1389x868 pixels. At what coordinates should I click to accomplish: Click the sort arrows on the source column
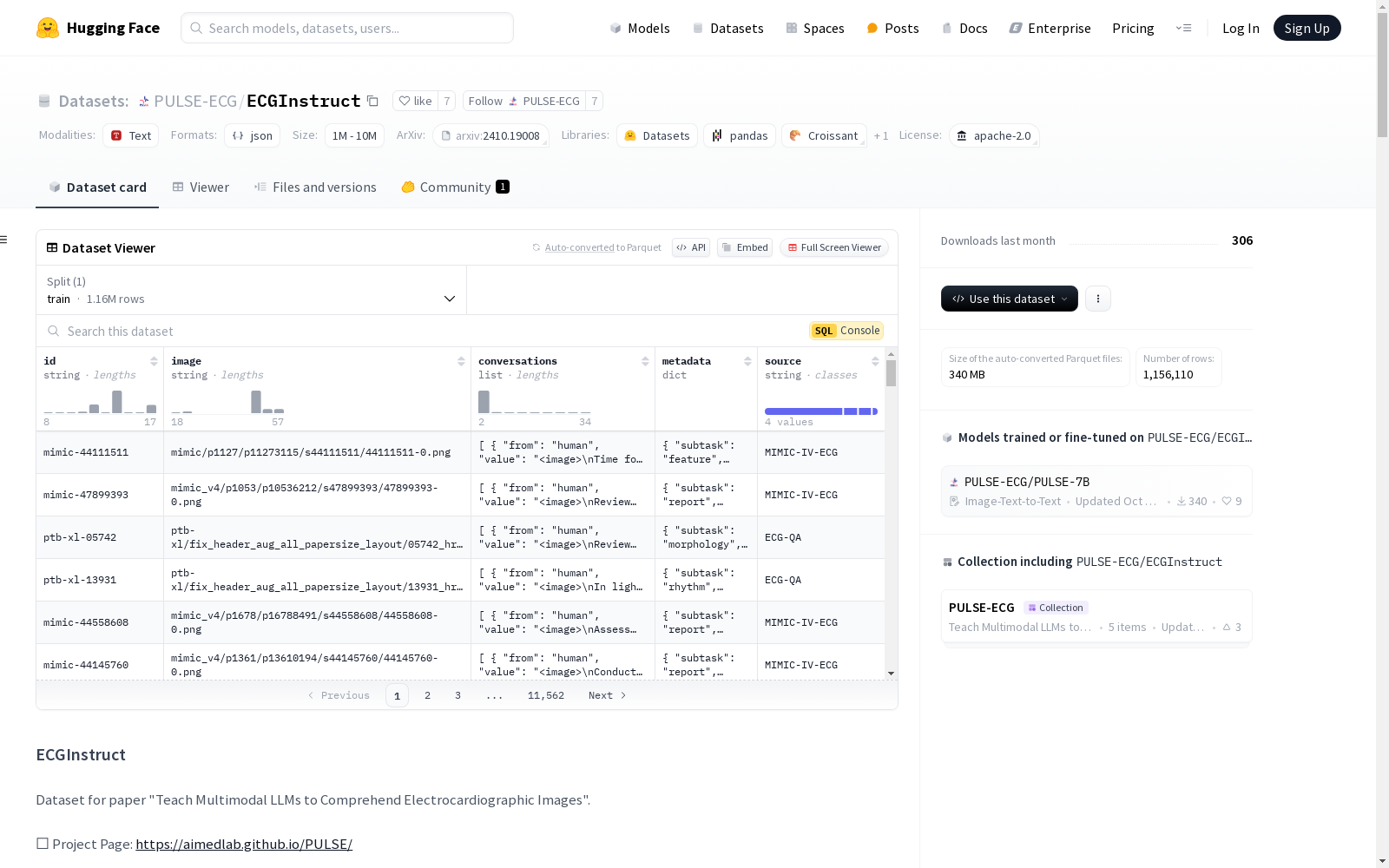pos(875,361)
